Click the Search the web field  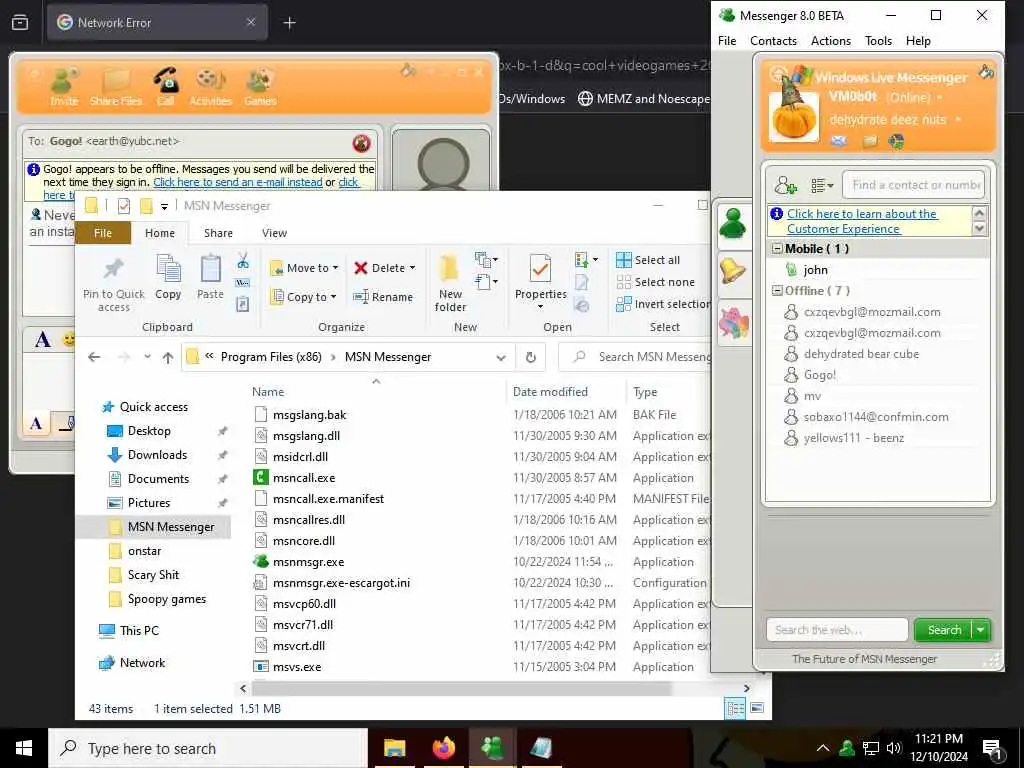click(837, 630)
